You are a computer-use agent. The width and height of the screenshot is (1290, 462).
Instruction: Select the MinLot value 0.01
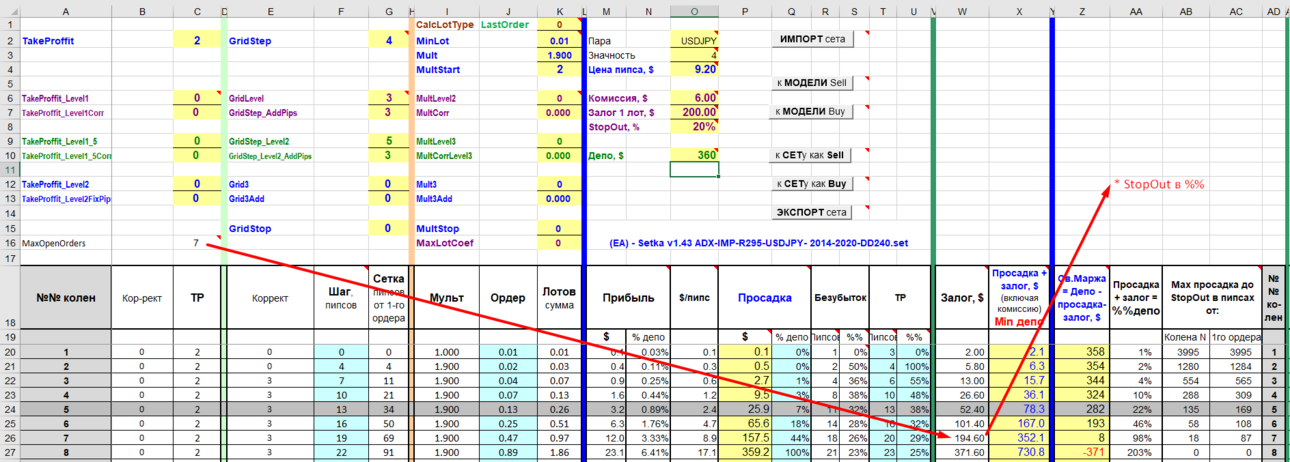[x=559, y=40]
